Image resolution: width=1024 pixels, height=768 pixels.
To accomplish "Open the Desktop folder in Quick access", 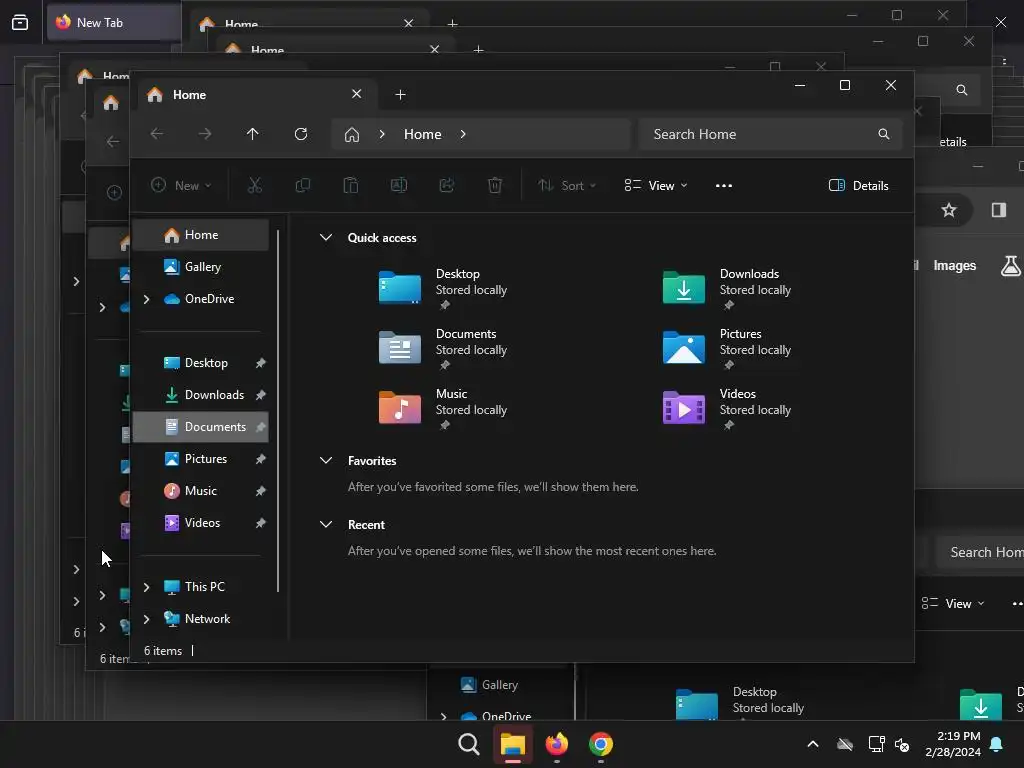I will tap(442, 288).
